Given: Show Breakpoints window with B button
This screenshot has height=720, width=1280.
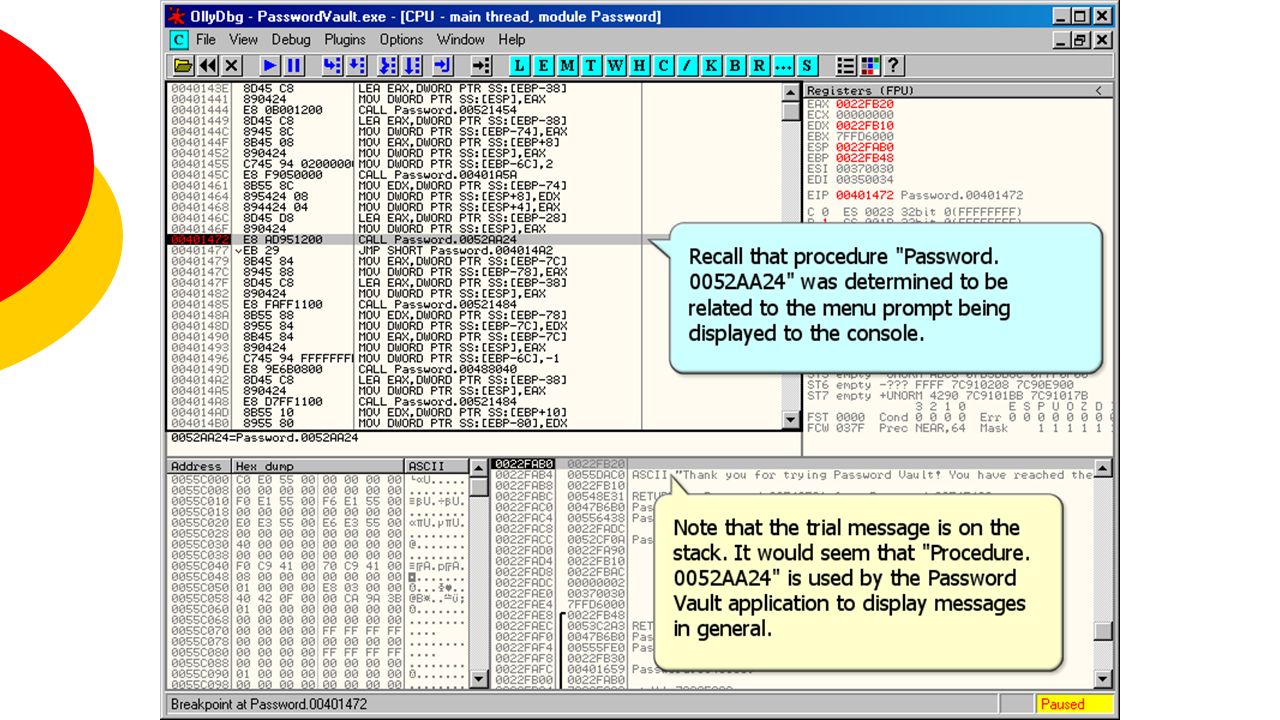Looking at the screenshot, I should pyautogui.click(x=736, y=66).
